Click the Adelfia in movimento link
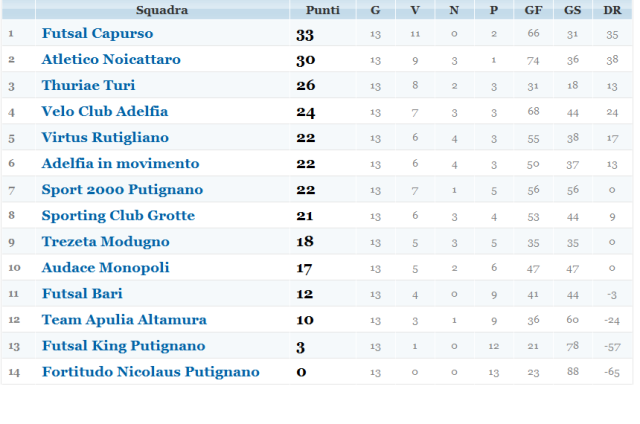The width and height of the screenshot is (640, 424). tap(120, 164)
